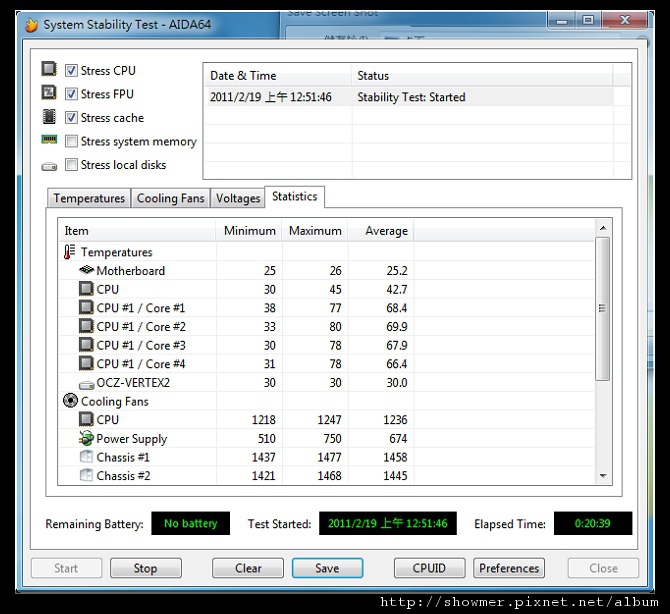Click the Power Supply minimum value 510
The height and width of the screenshot is (614, 670).
pyautogui.click(x=267, y=439)
